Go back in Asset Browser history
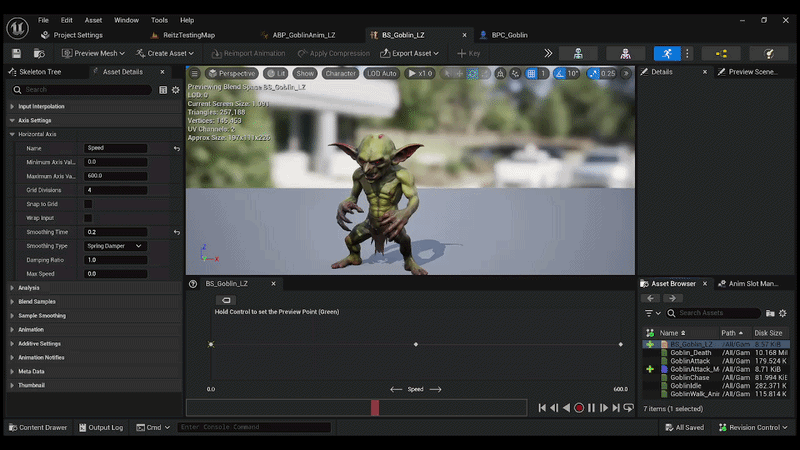The height and width of the screenshot is (450, 800). [650, 298]
